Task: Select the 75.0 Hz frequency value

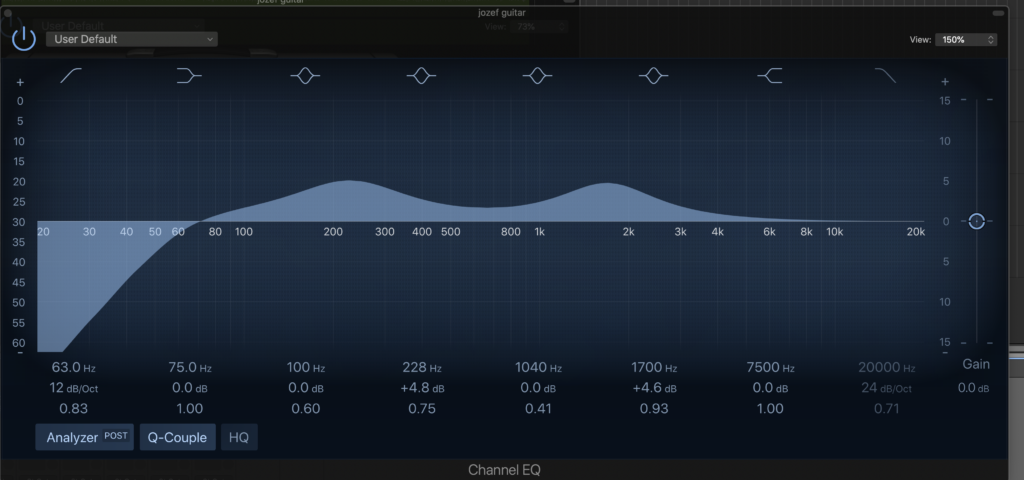Action: [189, 368]
